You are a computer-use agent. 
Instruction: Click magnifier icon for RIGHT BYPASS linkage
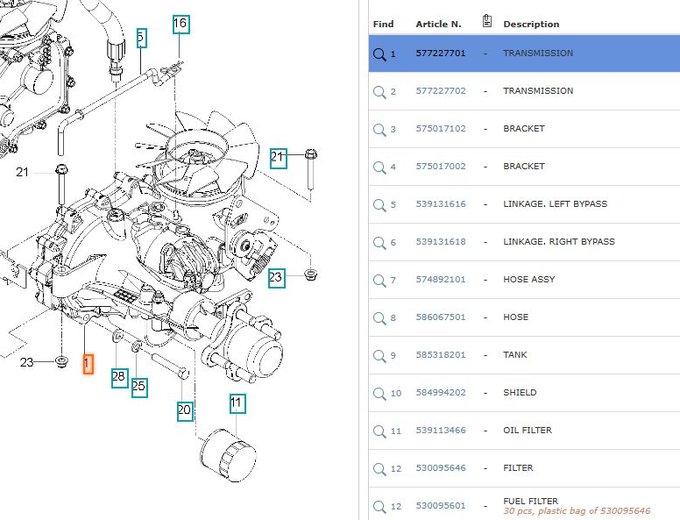coord(379,243)
